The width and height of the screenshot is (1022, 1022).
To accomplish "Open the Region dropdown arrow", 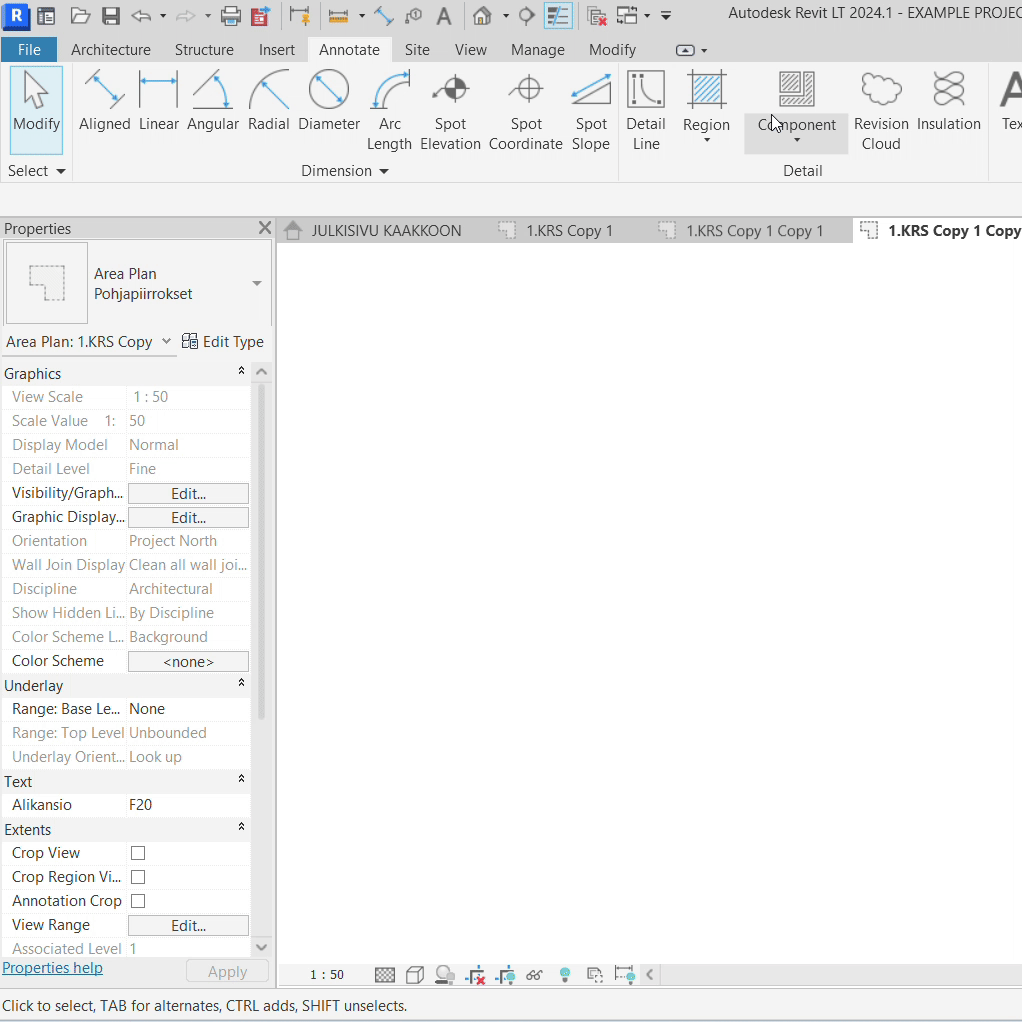I will 706,141.
